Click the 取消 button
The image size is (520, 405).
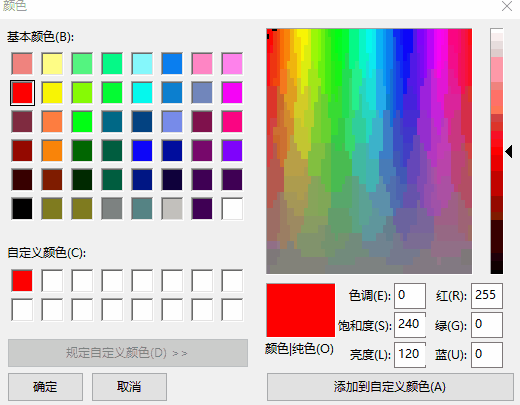pos(129,387)
